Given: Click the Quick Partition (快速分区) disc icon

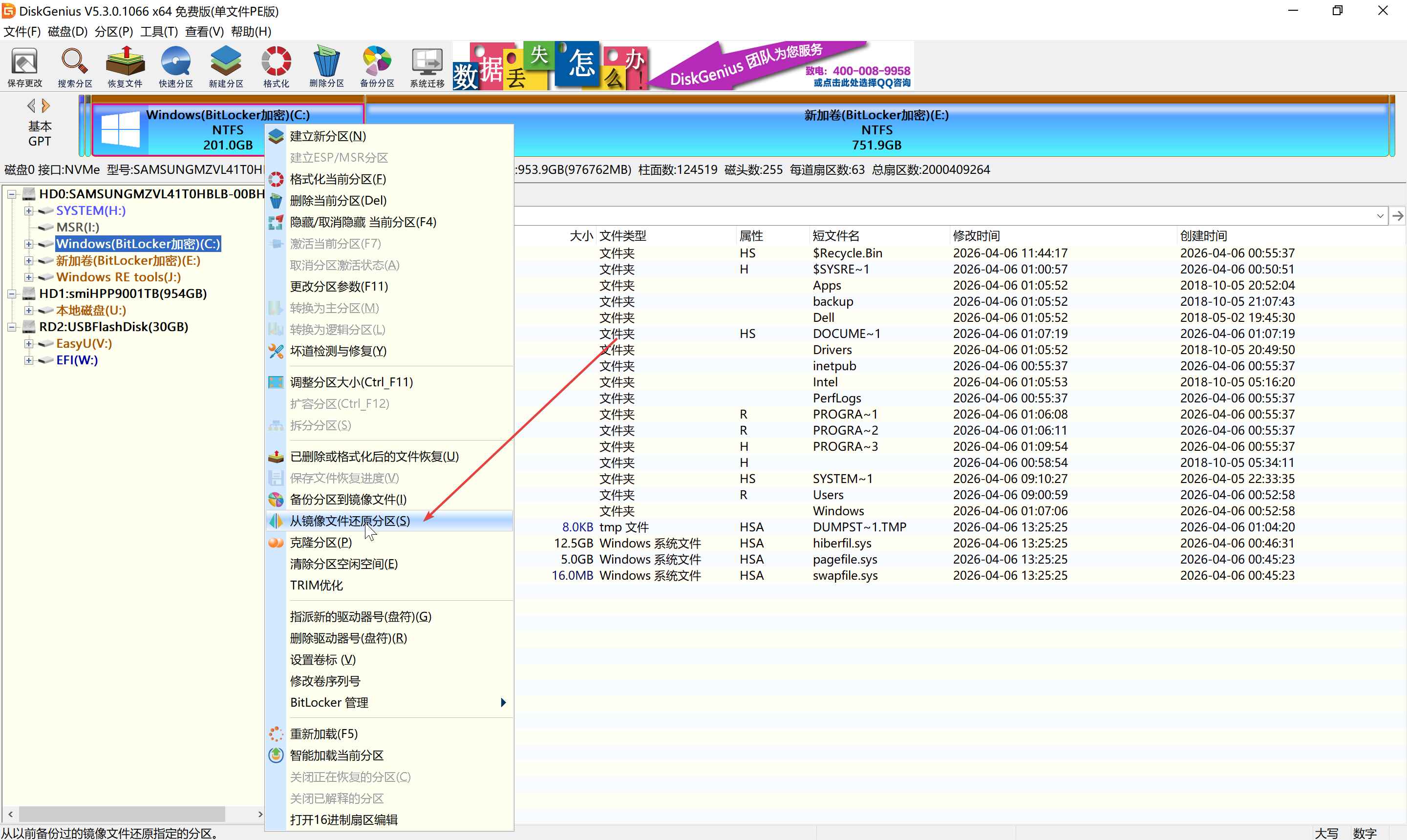Looking at the screenshot, I should tap(175, 62).
